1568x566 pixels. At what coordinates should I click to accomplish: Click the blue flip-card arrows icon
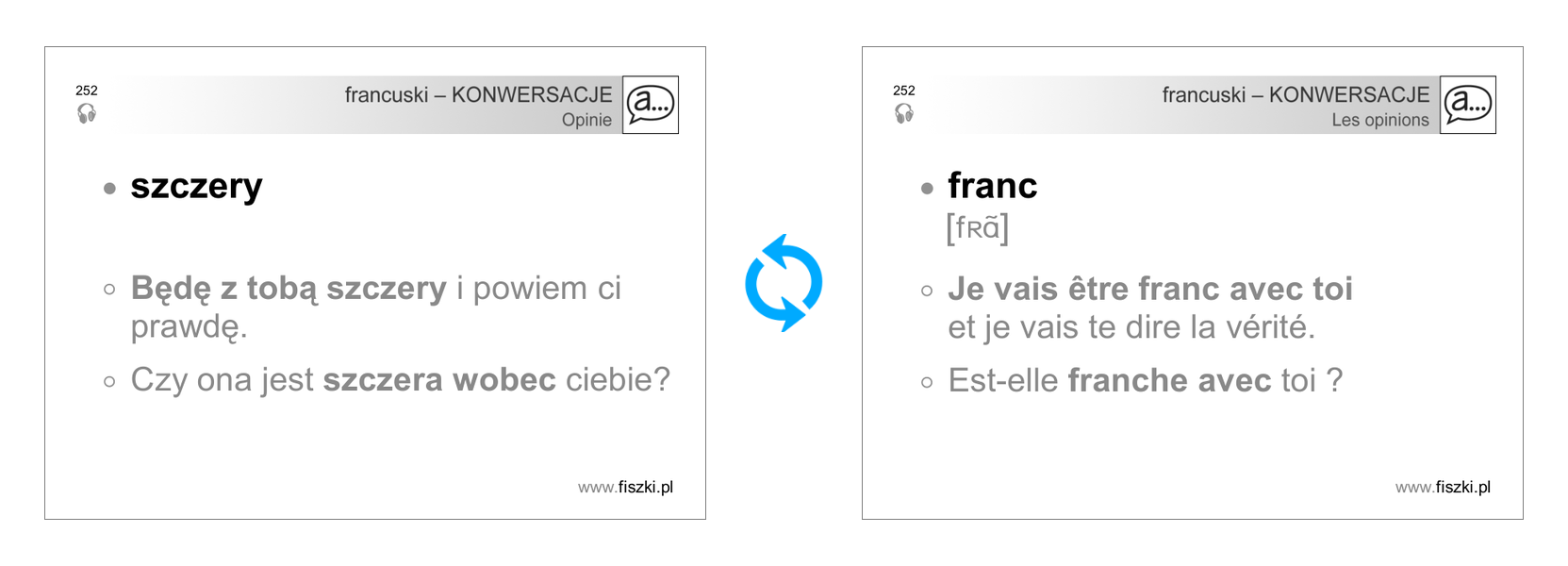(783, 283)
